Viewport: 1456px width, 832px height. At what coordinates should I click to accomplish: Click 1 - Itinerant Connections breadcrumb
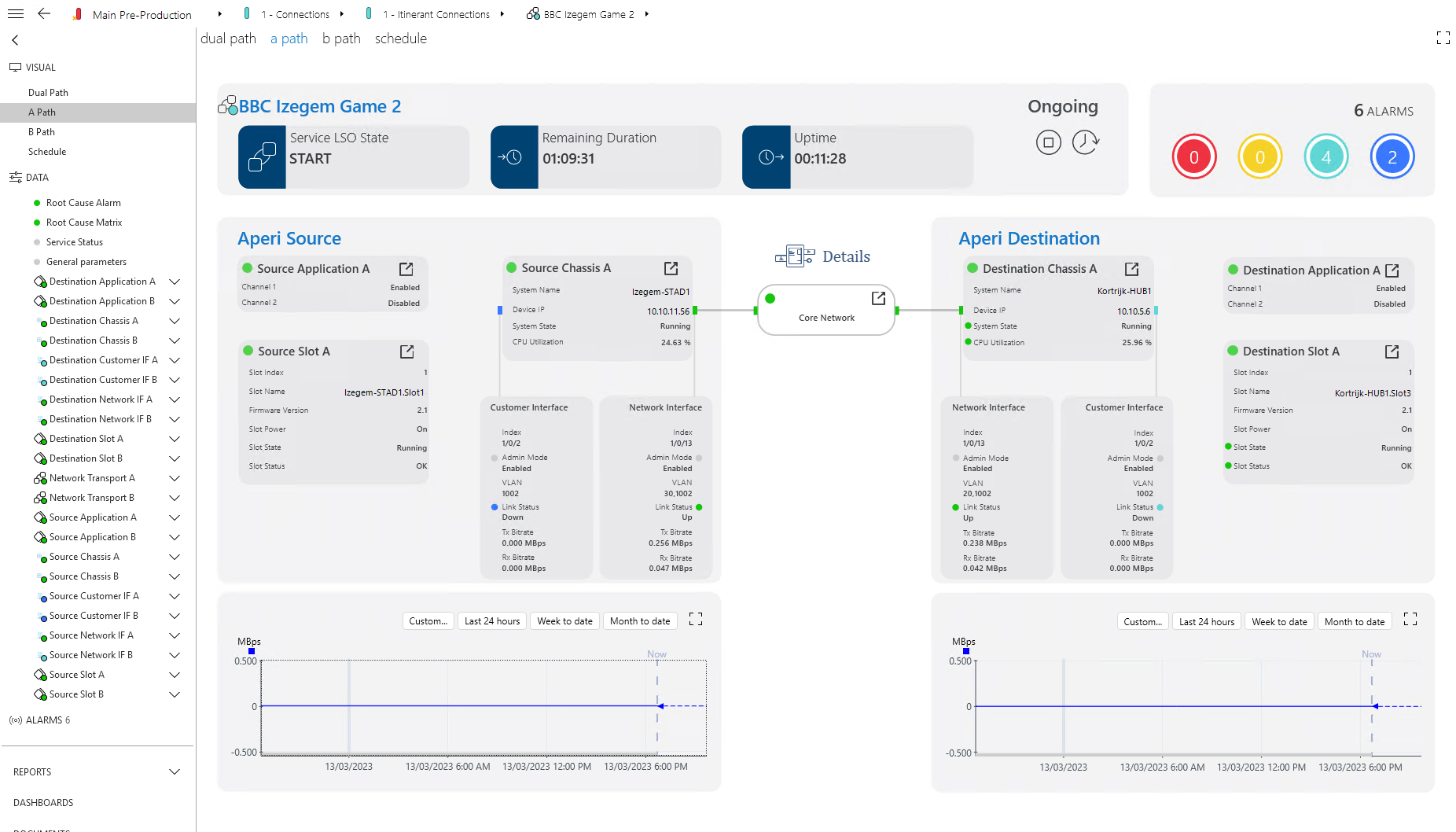pyautogui.click(x=436, y=14)
